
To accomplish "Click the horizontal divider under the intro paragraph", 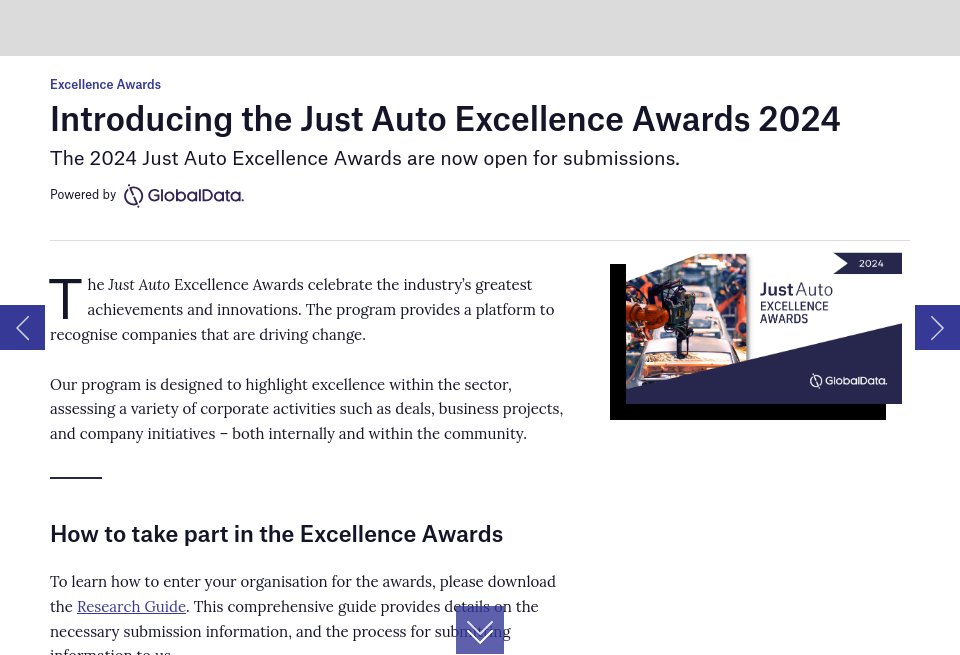I will (76, 477).
